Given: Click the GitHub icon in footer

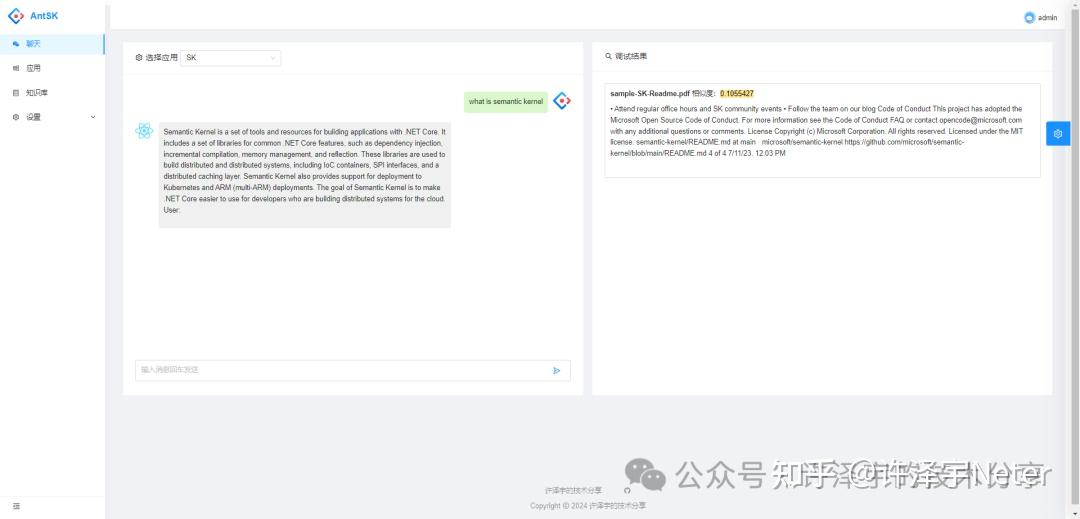Looking at the screenshot, I should (627, 491).
